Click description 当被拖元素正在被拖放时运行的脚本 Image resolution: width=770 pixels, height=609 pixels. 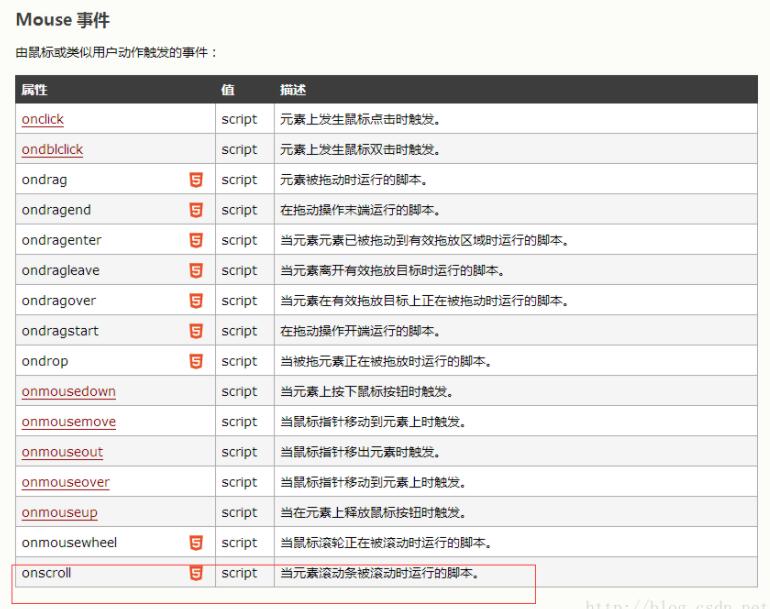pyautogui.click(x=385, y=361)
